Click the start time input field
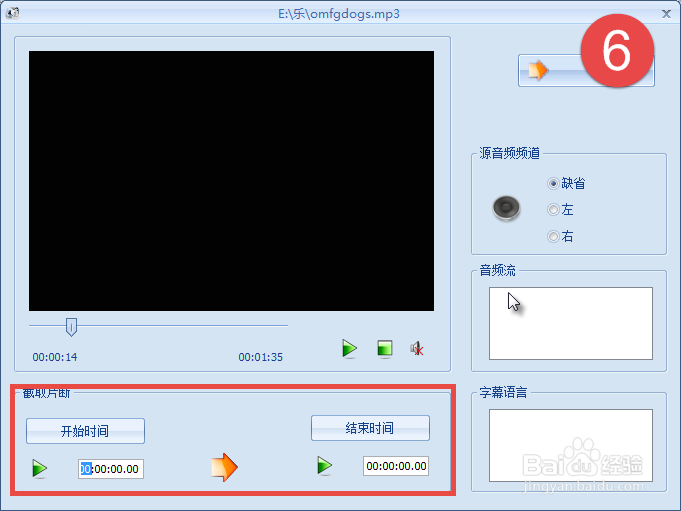681x511 pixels. [x=111, y=469]
